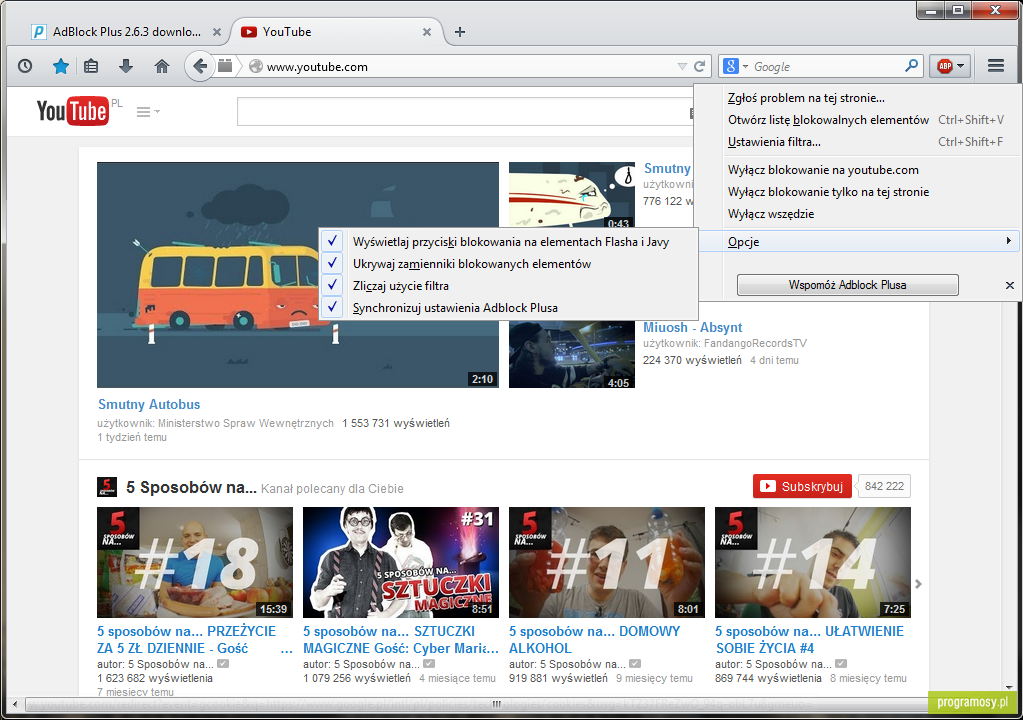
Task: Close the AdBlock Plus 2.6.3 download tab
Action: (217, 32)
